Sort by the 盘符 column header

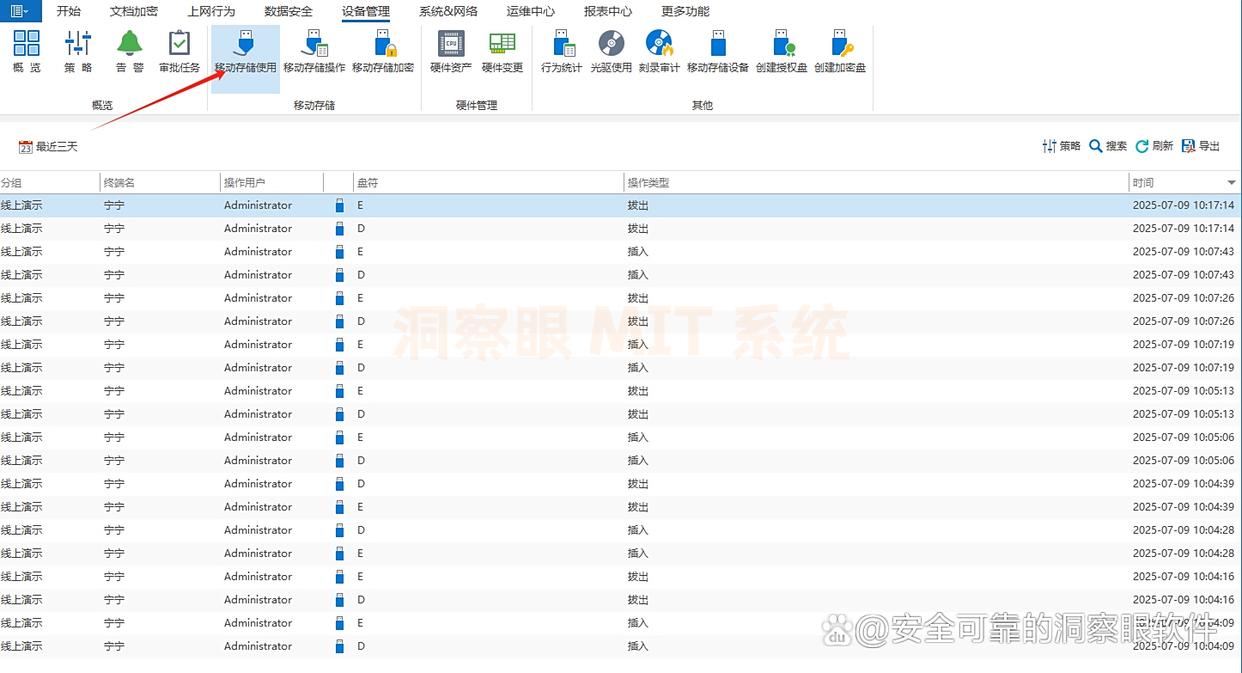point(489,183)
